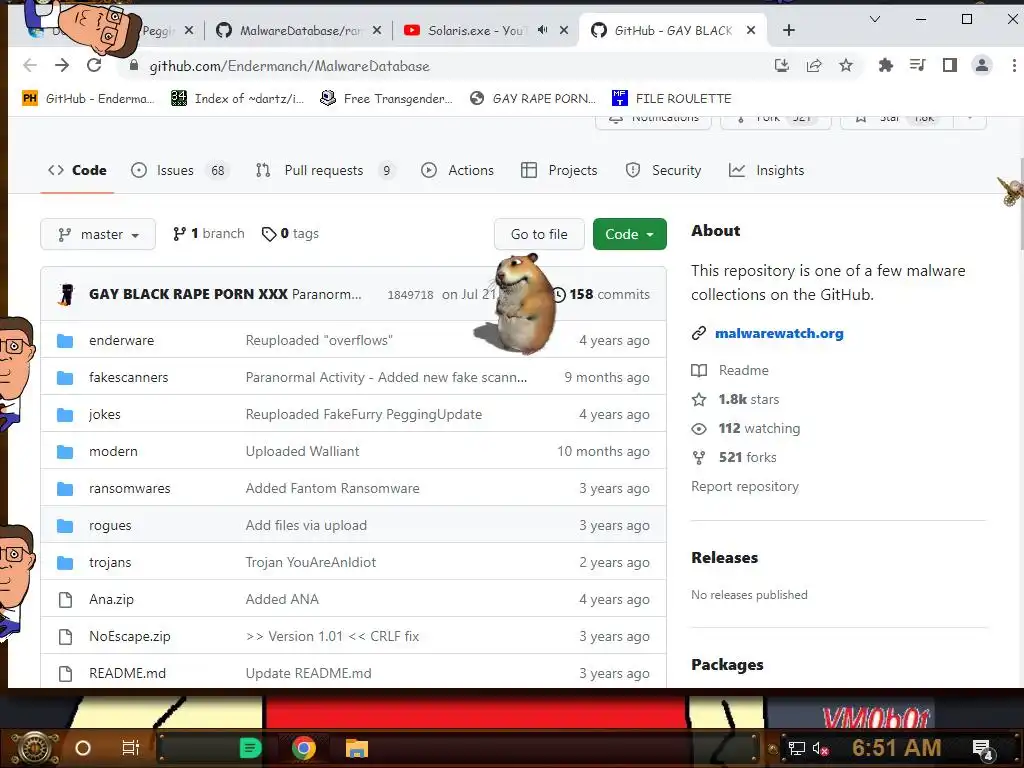Screen dimensions: 1024x768
Task: View the 521 forks link
Action: coord(734,457)
